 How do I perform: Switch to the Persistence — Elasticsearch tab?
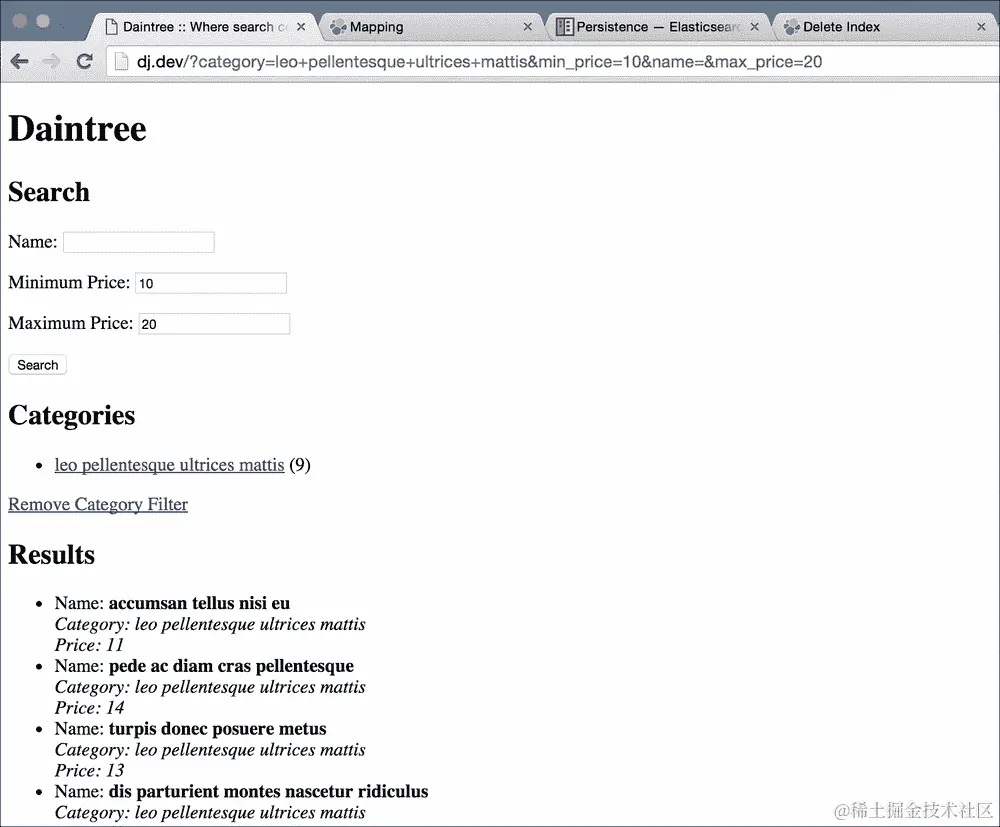[x=658, y=27]
